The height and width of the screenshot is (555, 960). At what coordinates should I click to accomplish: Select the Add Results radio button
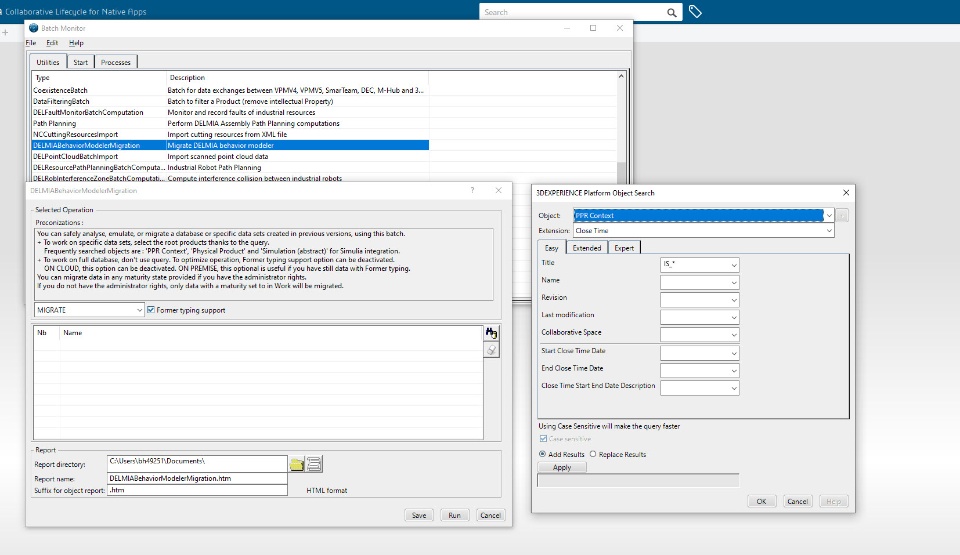542,454
